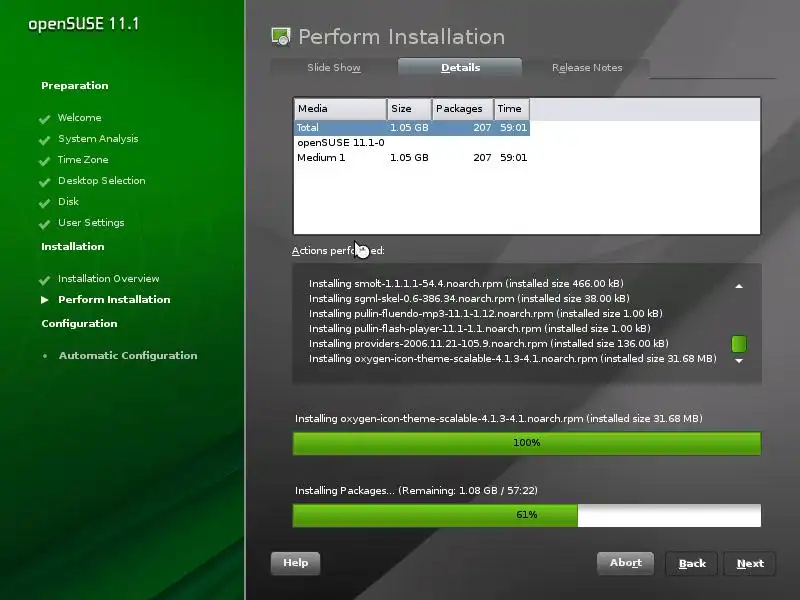This screenshot has height=600, width=800.
Task: Sort by the Size column header
Action: [x=409, y=109]
